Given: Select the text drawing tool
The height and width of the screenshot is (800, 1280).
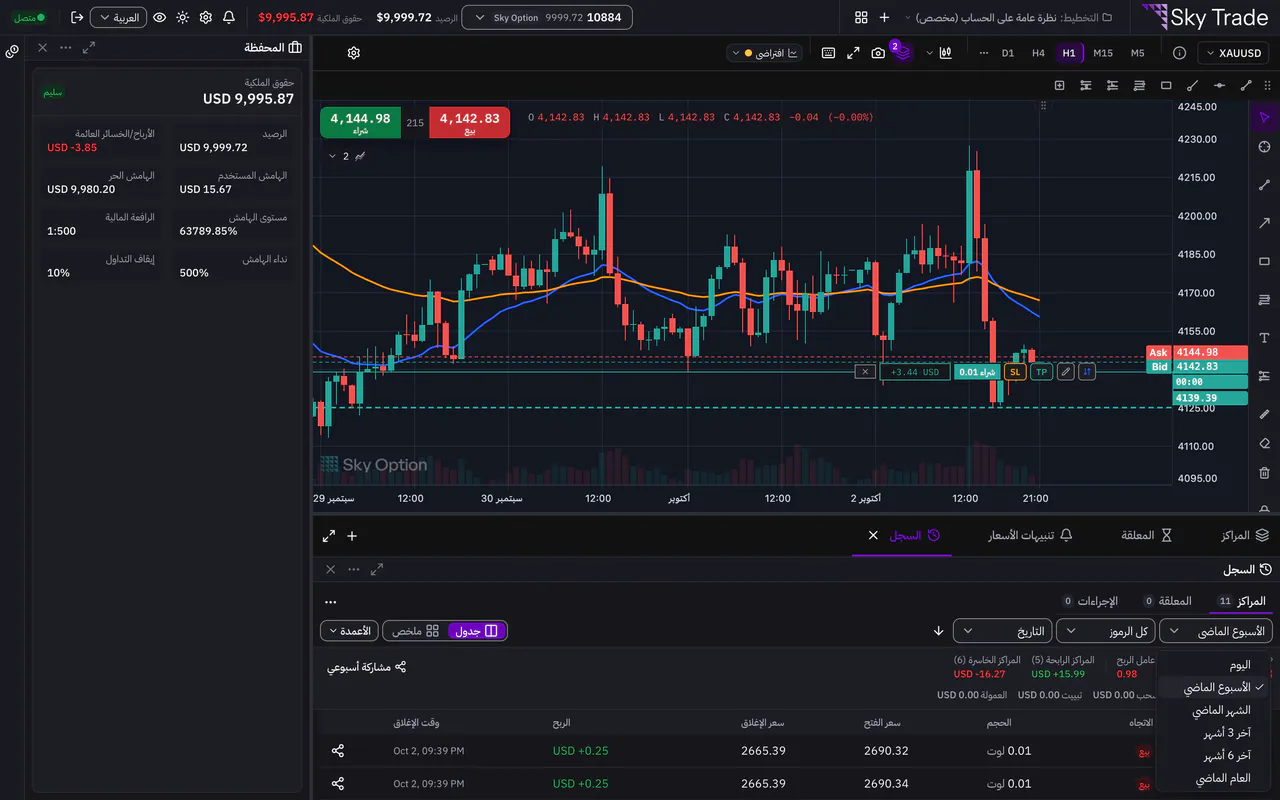Looking at the screenshot, I should [x=1264, y=338].
